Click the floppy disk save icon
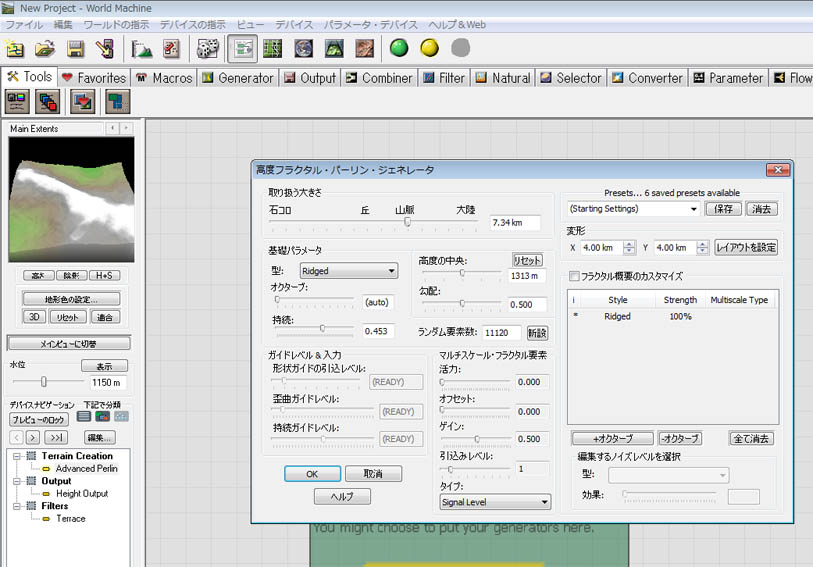The width and height of the screenshot is (813, 567). point(75,48)
